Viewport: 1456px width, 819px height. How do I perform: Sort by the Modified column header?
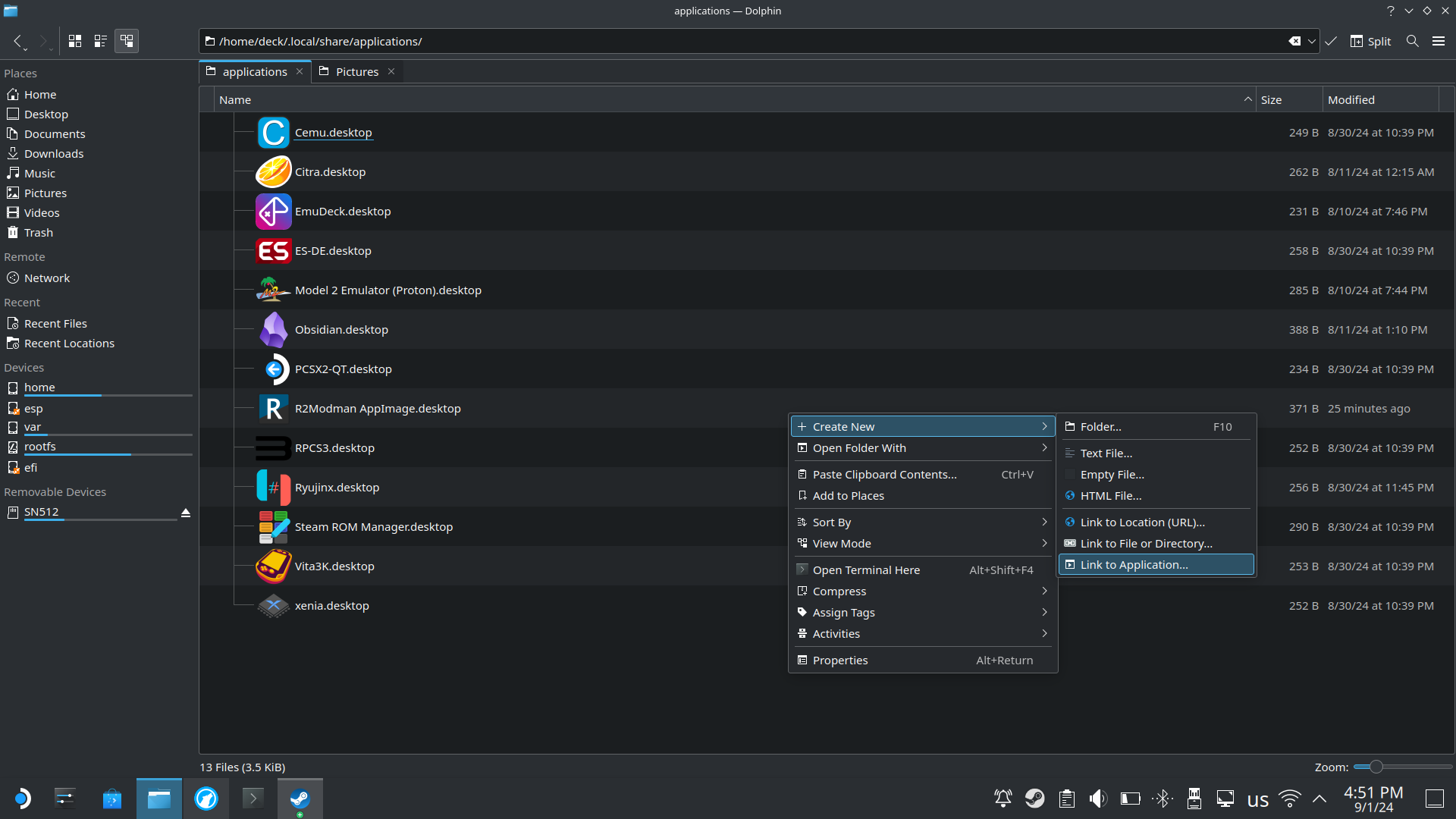[1381, 100]
